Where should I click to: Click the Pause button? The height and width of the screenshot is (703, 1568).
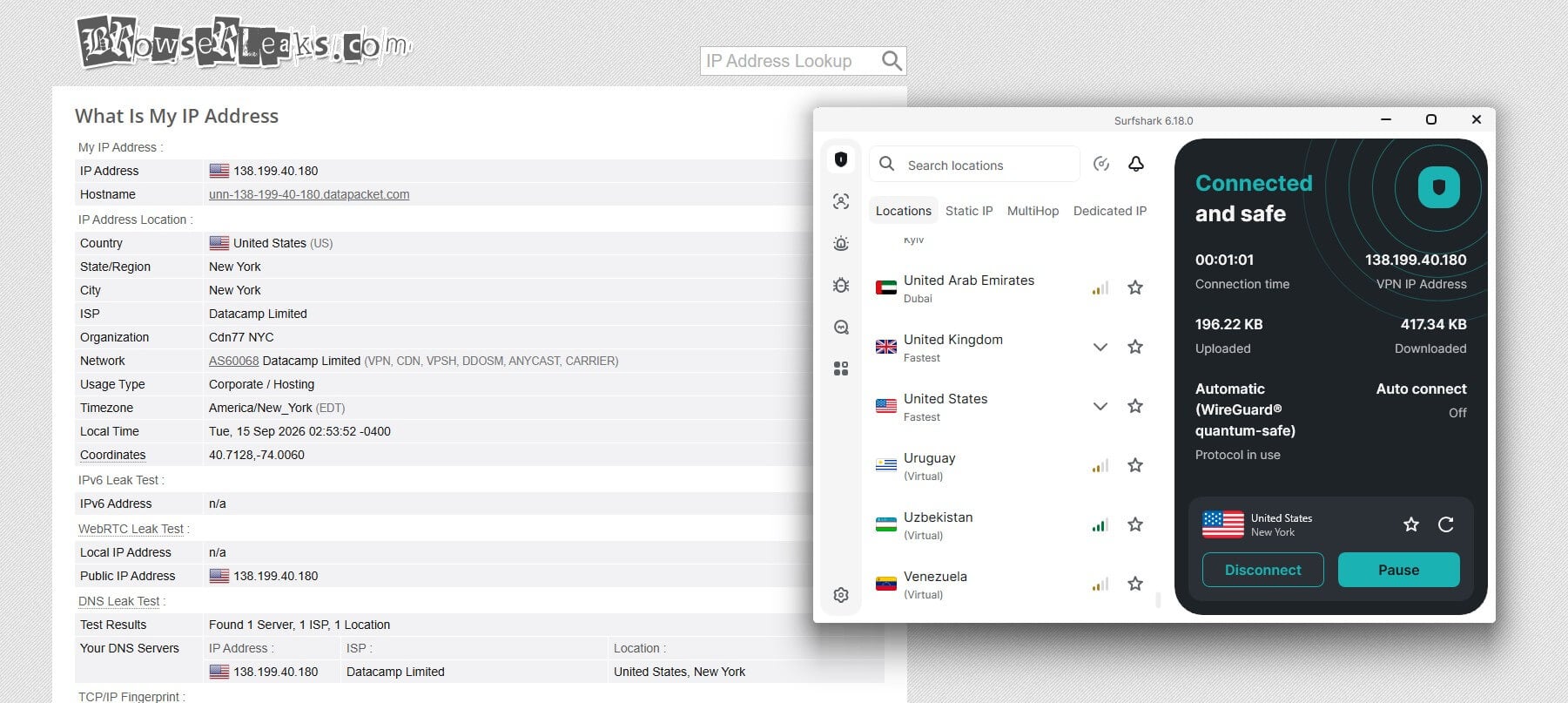tap(1398, 570)
